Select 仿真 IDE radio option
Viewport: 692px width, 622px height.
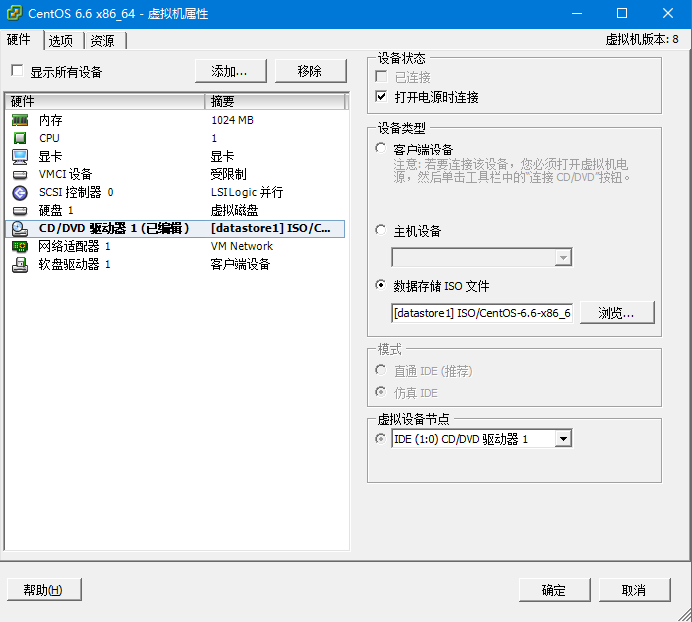pos(381,392)
